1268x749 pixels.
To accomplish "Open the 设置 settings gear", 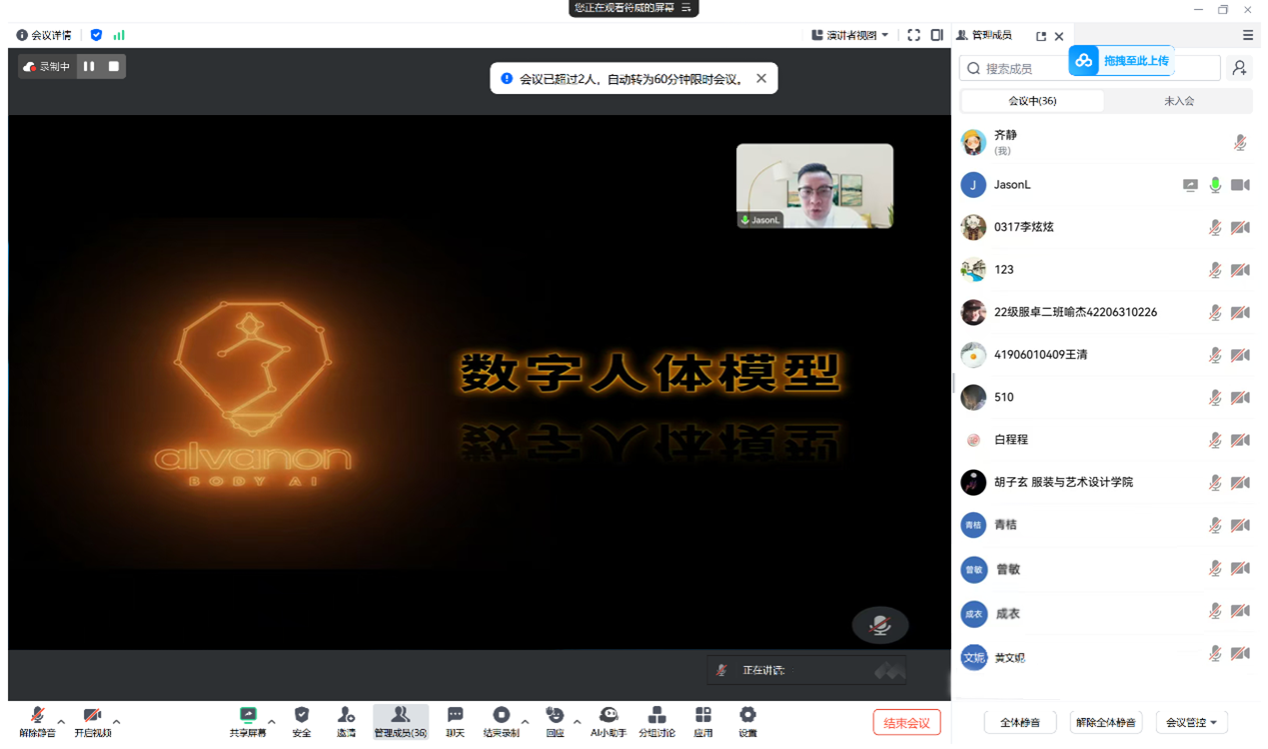I will coord(747,720).
